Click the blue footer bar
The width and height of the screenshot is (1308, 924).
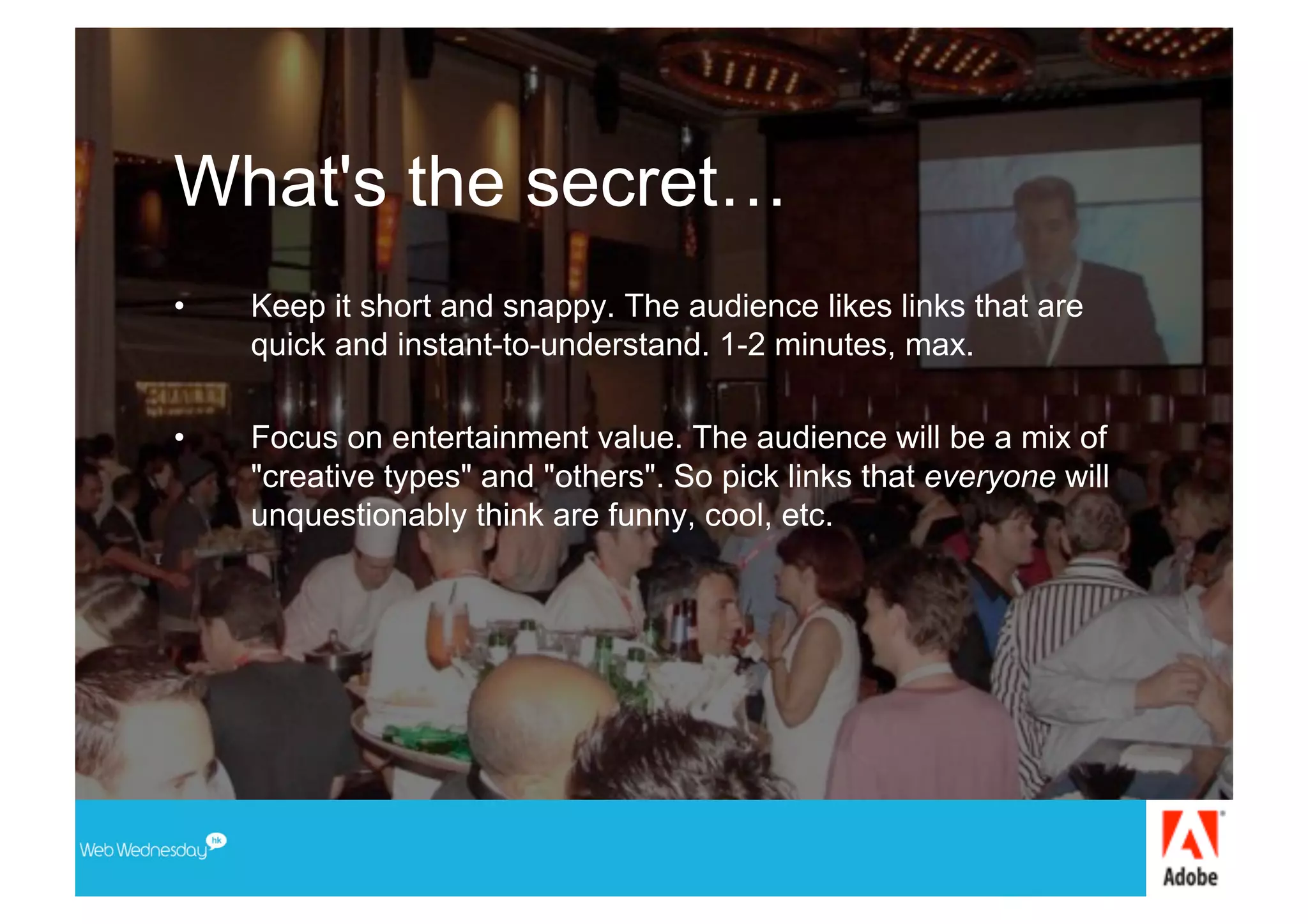[611, 847]
